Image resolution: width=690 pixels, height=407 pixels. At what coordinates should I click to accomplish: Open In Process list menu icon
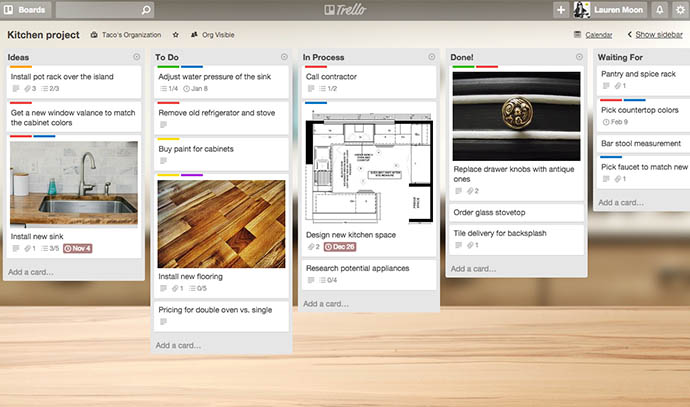click(x=432, y=57)
